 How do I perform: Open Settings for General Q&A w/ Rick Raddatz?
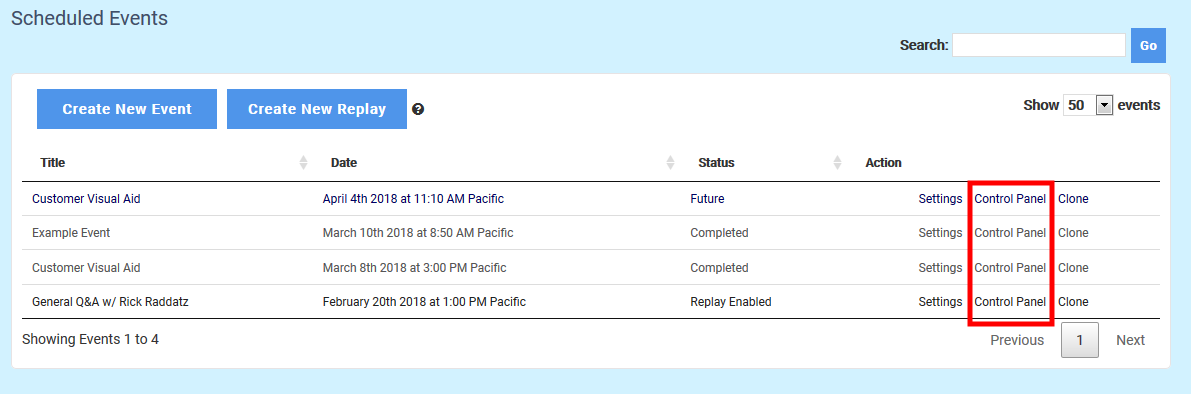[x=940, y=301]
